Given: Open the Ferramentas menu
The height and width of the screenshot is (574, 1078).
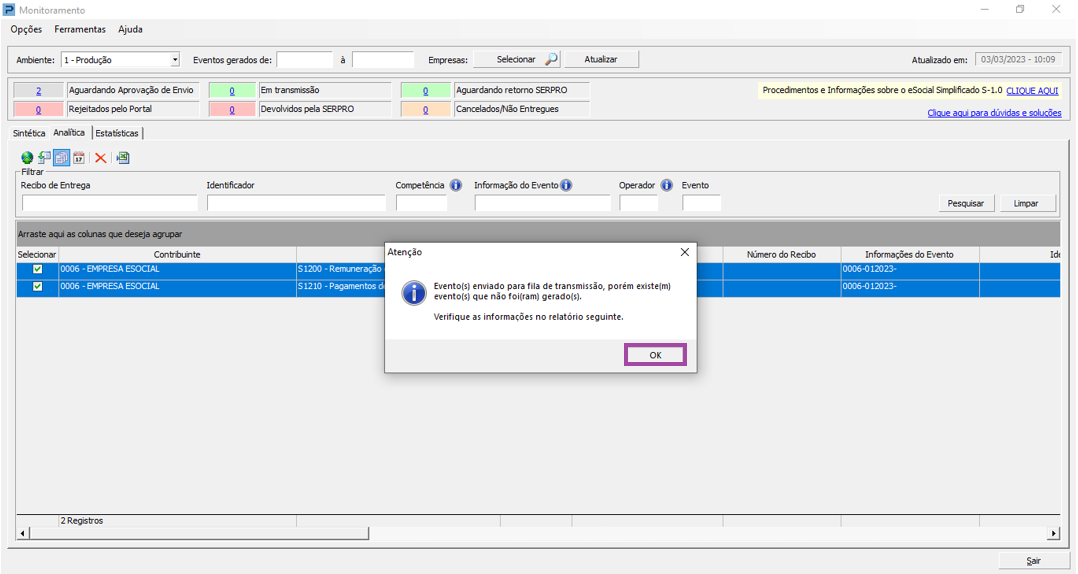Looking at the screenshot, I should 80,30.
